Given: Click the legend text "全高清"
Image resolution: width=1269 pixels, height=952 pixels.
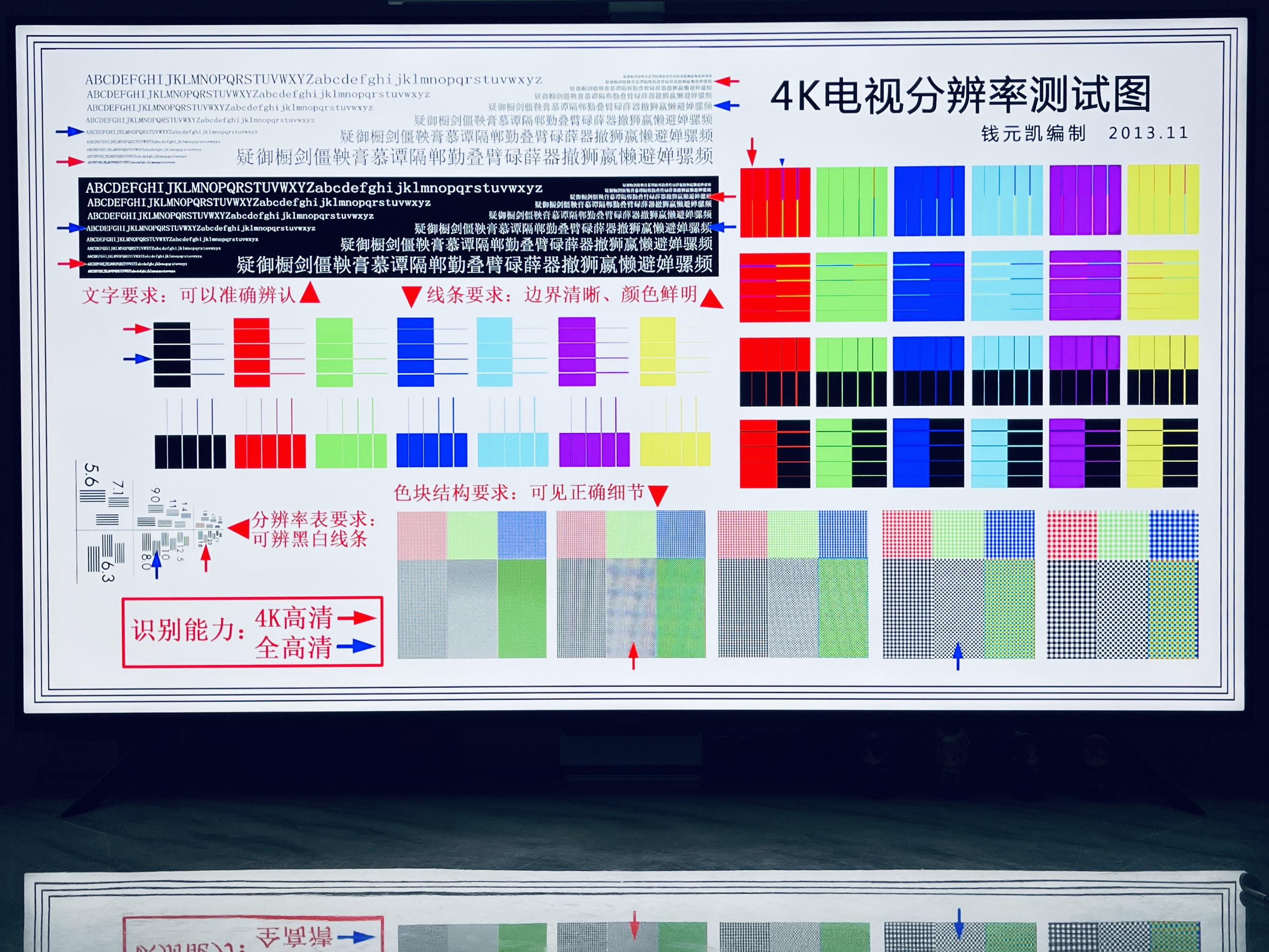Looking at the screenshot, I should click(294, 647).
